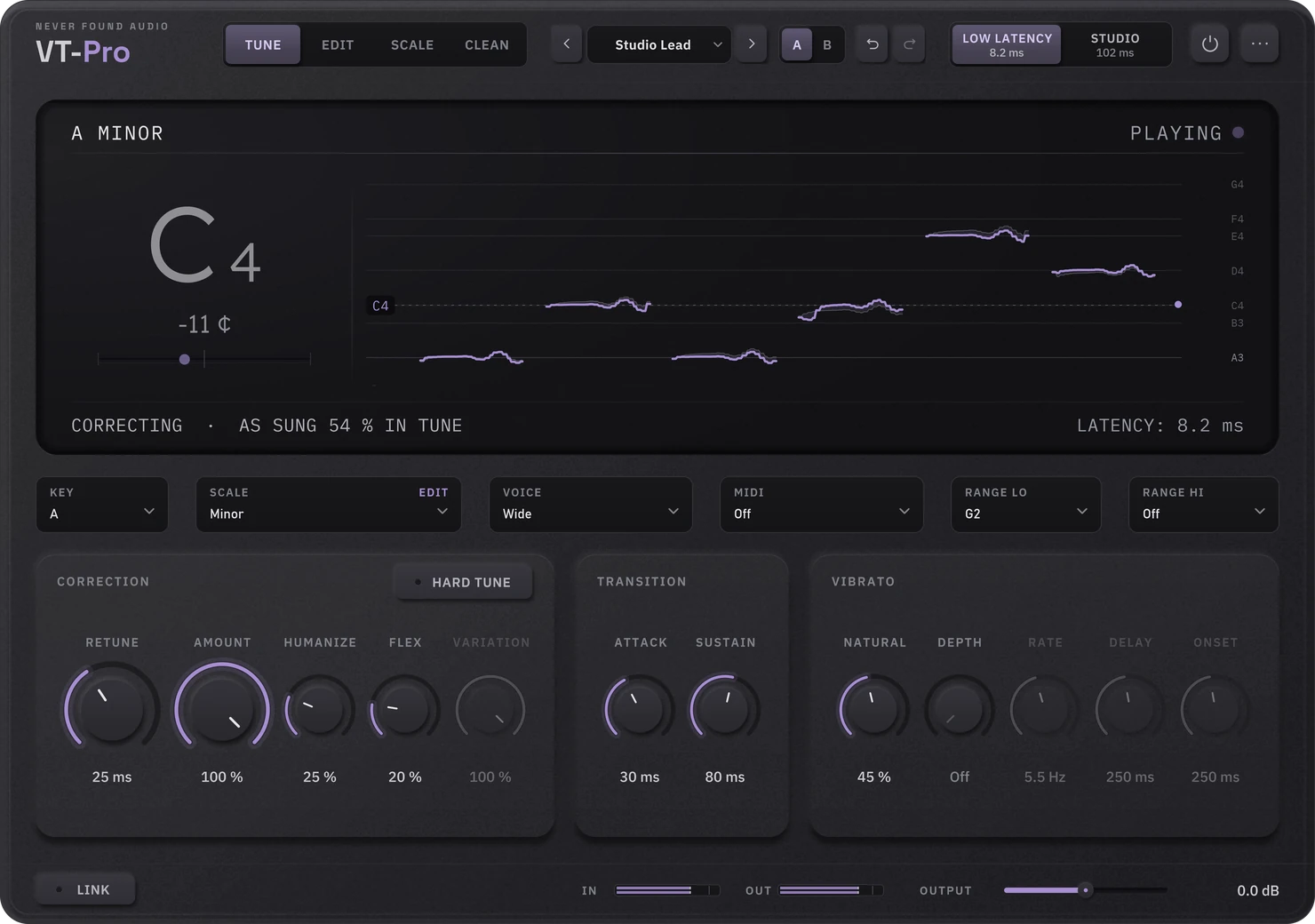Image resolution: width=1315 pixels, height=924 pixels.
Task: Click the vibrato Delay knob
Action: point(1130,709)
